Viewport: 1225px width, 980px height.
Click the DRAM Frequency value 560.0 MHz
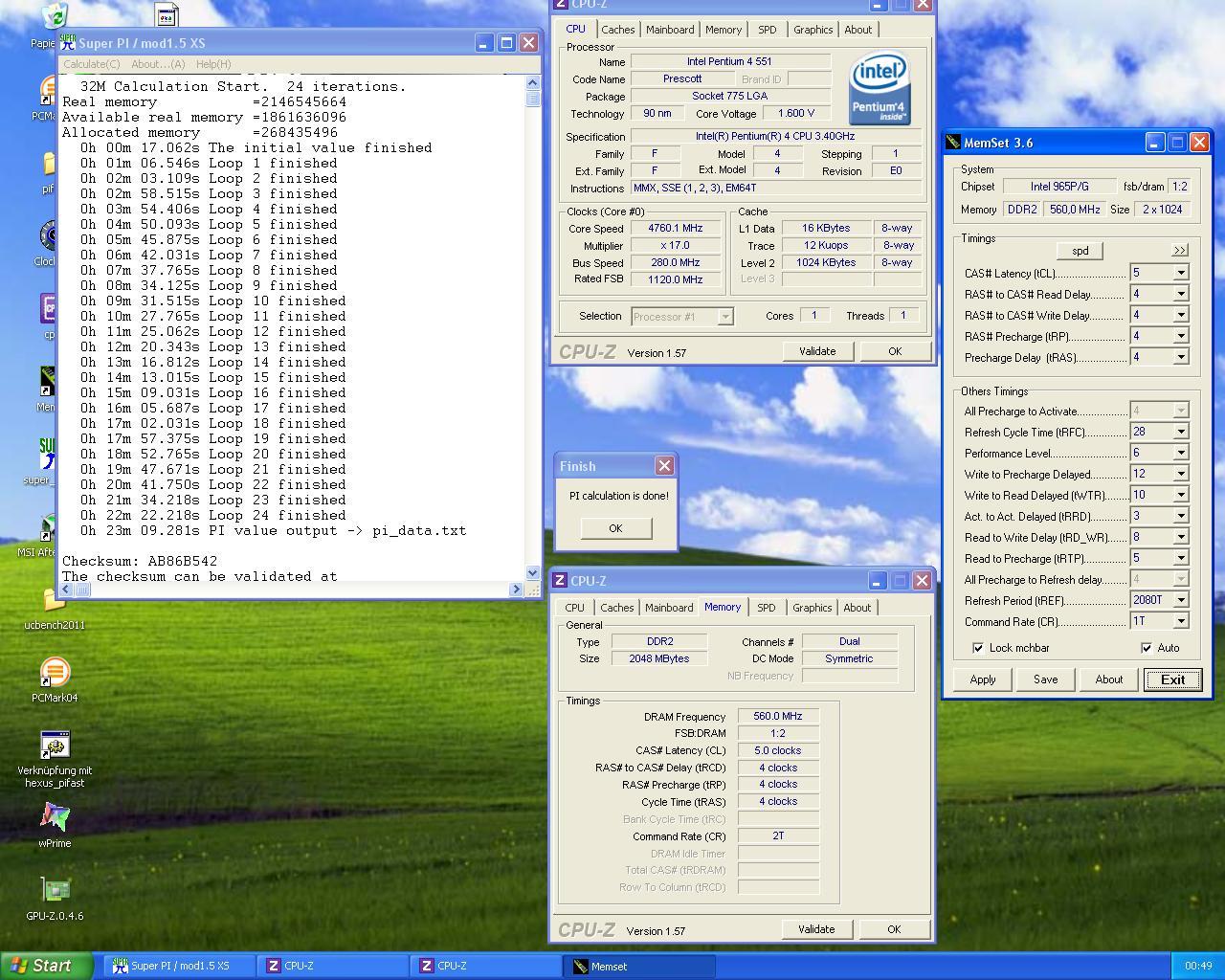778,716
